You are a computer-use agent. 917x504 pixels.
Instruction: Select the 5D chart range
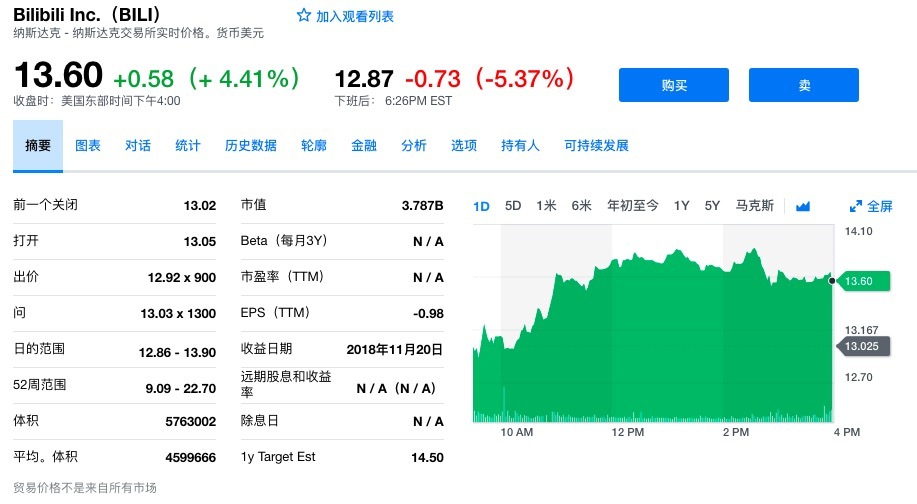513,206
